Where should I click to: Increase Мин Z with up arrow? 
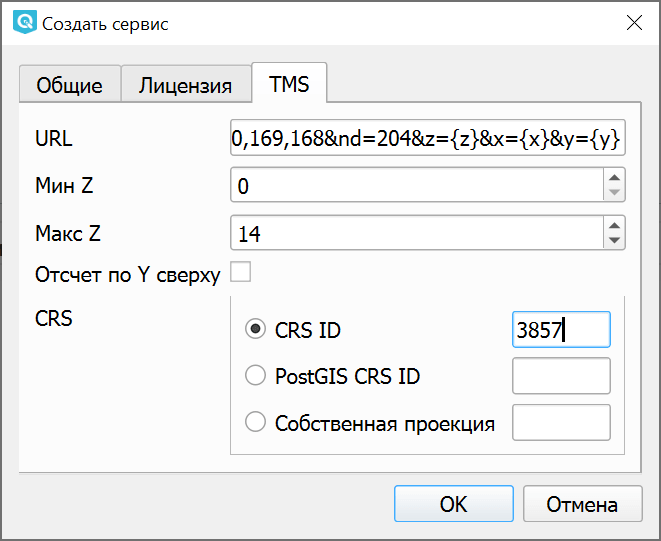[x=614, y=179]
